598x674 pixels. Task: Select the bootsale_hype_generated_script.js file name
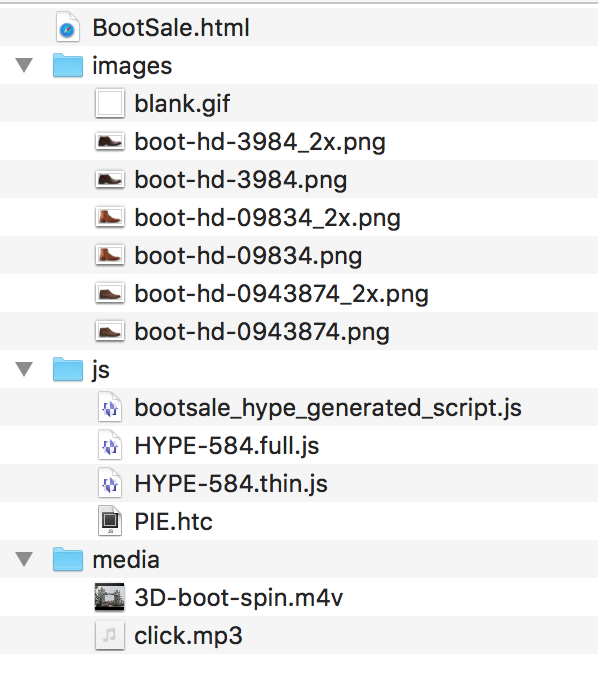click(328, 408)
